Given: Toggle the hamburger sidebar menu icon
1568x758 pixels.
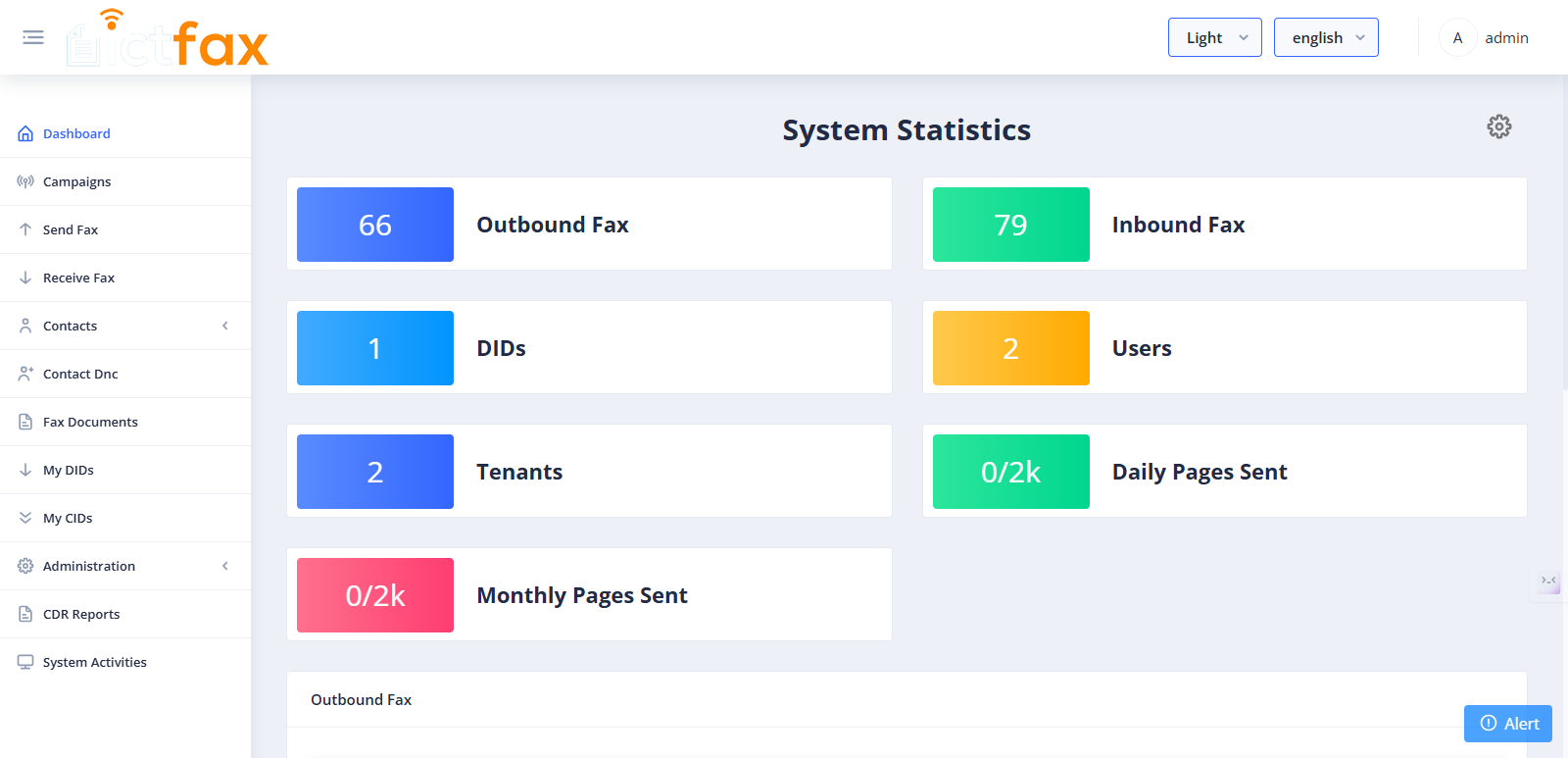Looking at the screenshot, I should [x=33, y=37].
